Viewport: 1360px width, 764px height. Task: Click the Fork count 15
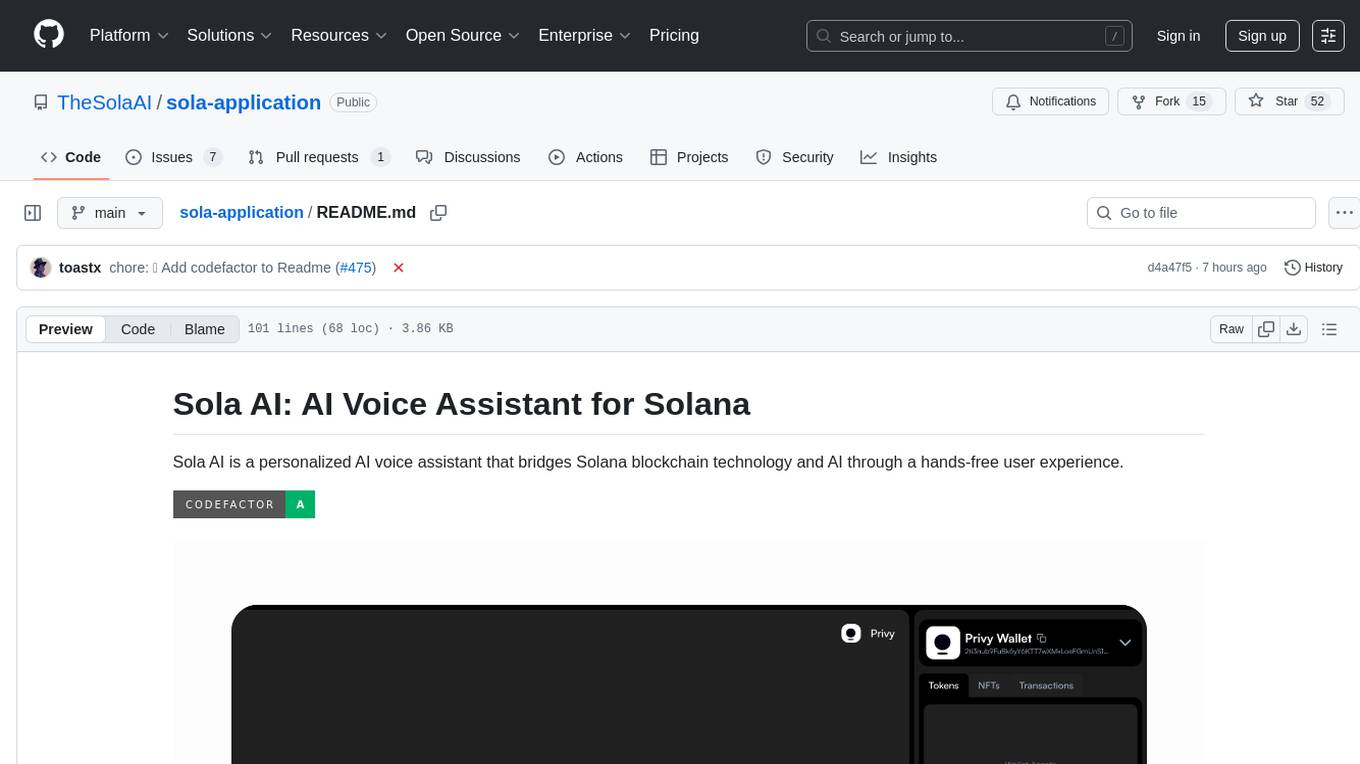pyautogui.click(x=1199, y=102)
